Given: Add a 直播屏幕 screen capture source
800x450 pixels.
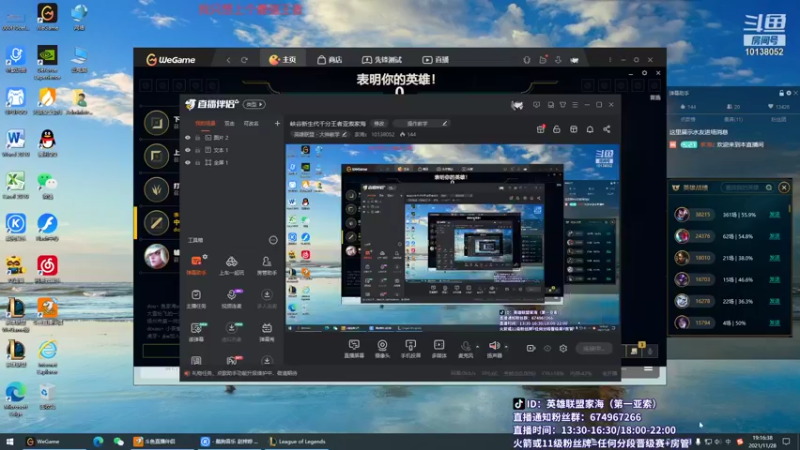Looking at the screenshot, I should (x=354, y=349).
